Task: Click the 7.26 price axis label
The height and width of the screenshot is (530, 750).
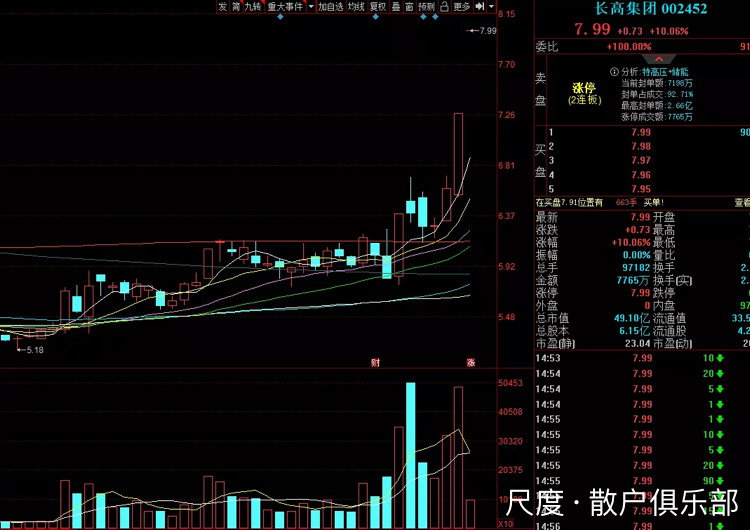Action: (x=507, y=115)
